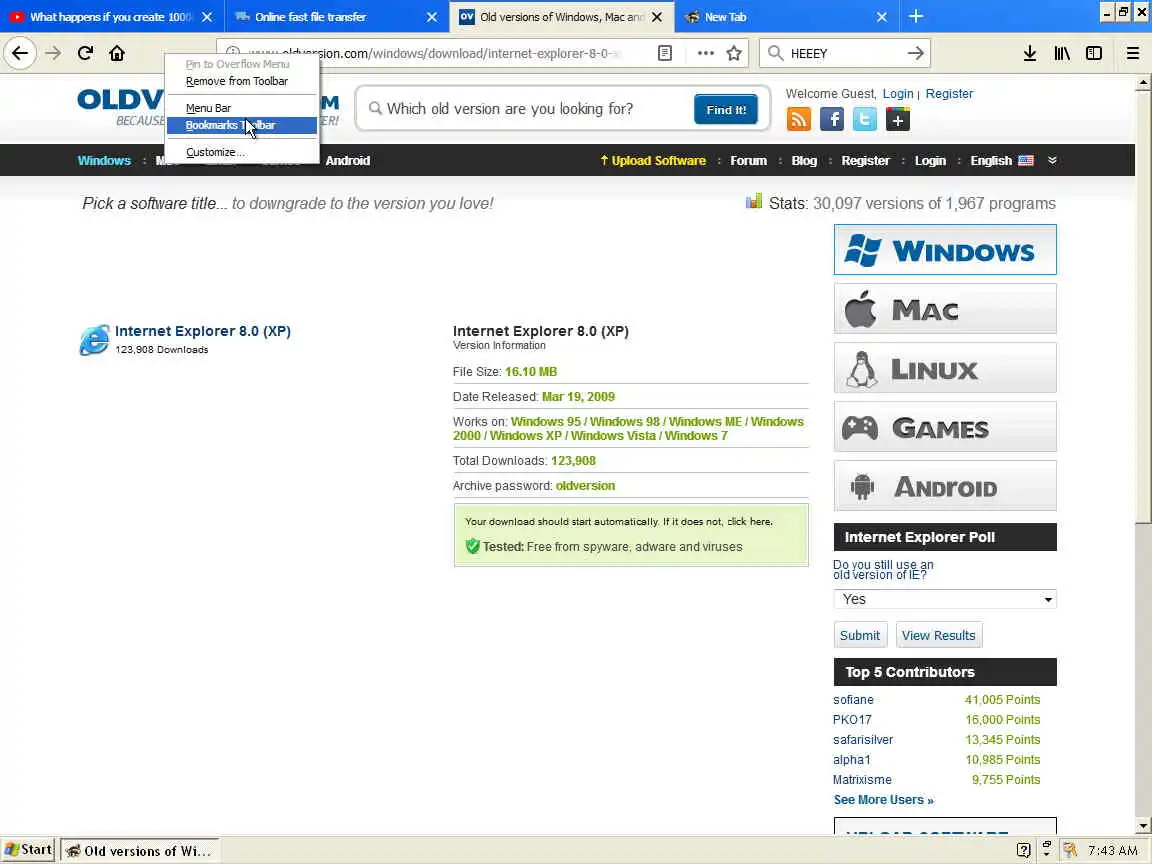1152x864 pixels.
Task: Click 'Old versions of Wi...' taskbar button
Action: pyautogui.click(x=140, y=851)
